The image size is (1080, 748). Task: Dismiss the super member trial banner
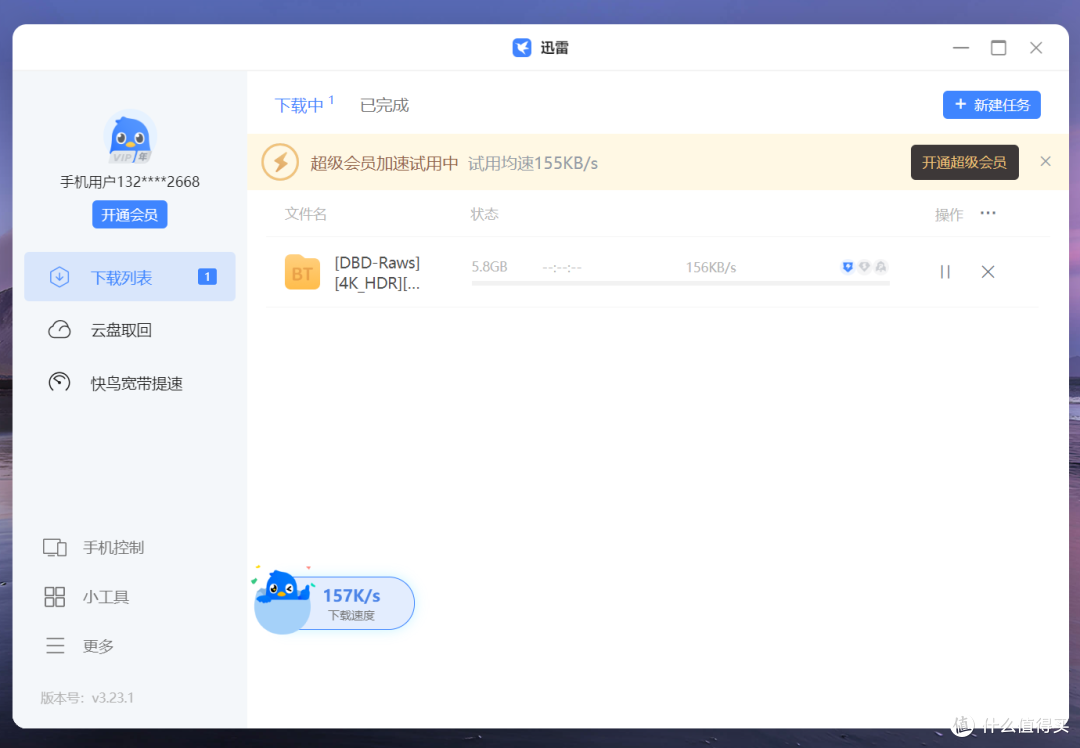[1046, 161]
